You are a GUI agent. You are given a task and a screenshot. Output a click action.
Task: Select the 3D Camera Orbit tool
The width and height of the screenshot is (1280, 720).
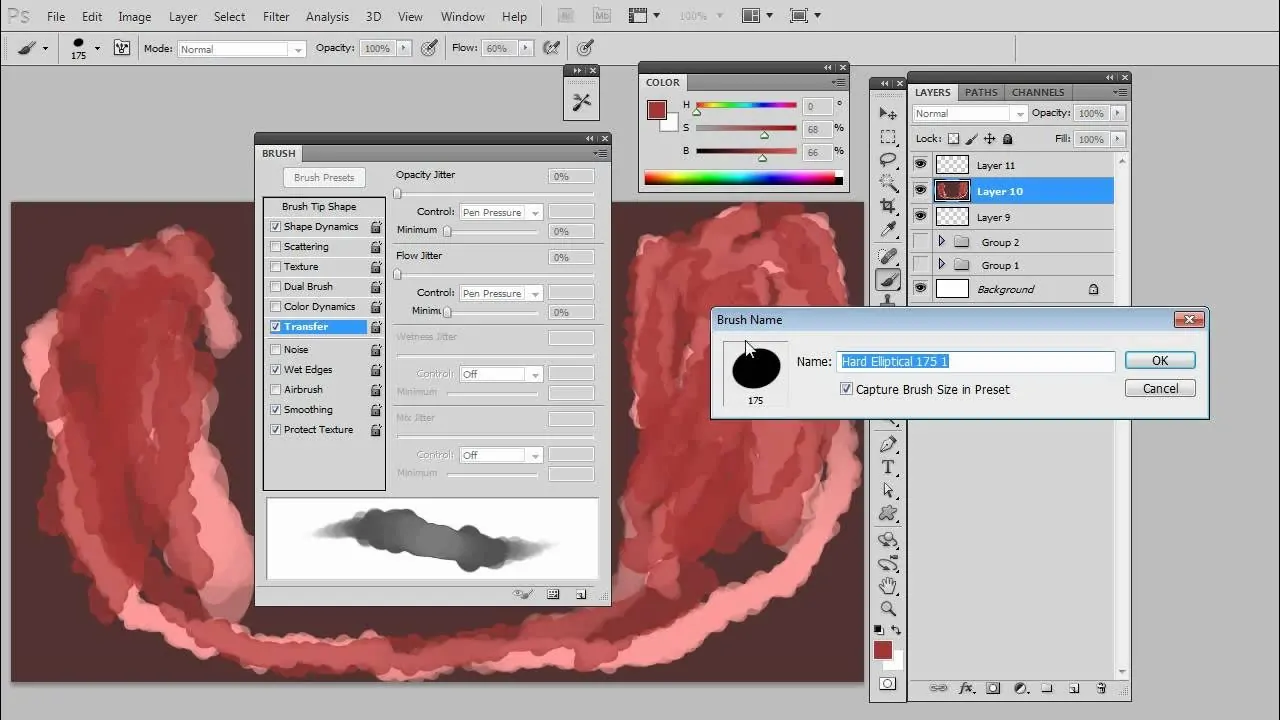[x=888, y=563]
